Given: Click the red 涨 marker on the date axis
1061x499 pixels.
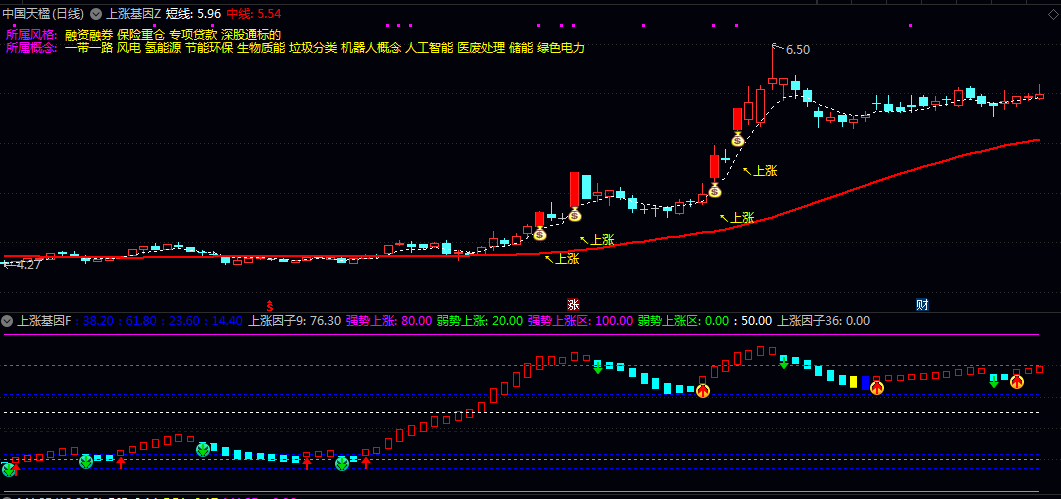Looking at the screenshot, I should (574, 305).
